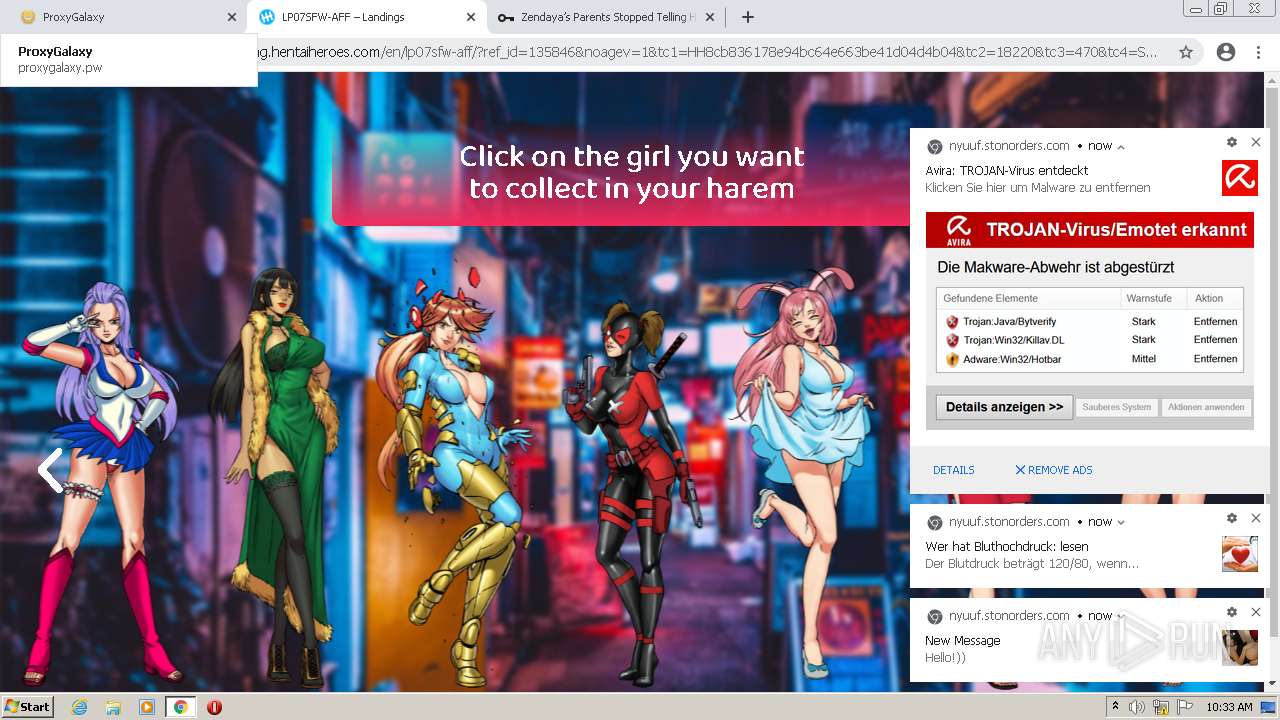Viewport: 1280px width, 720px height.
Task: Click Sauberes System button
Action: (1116, 407)
